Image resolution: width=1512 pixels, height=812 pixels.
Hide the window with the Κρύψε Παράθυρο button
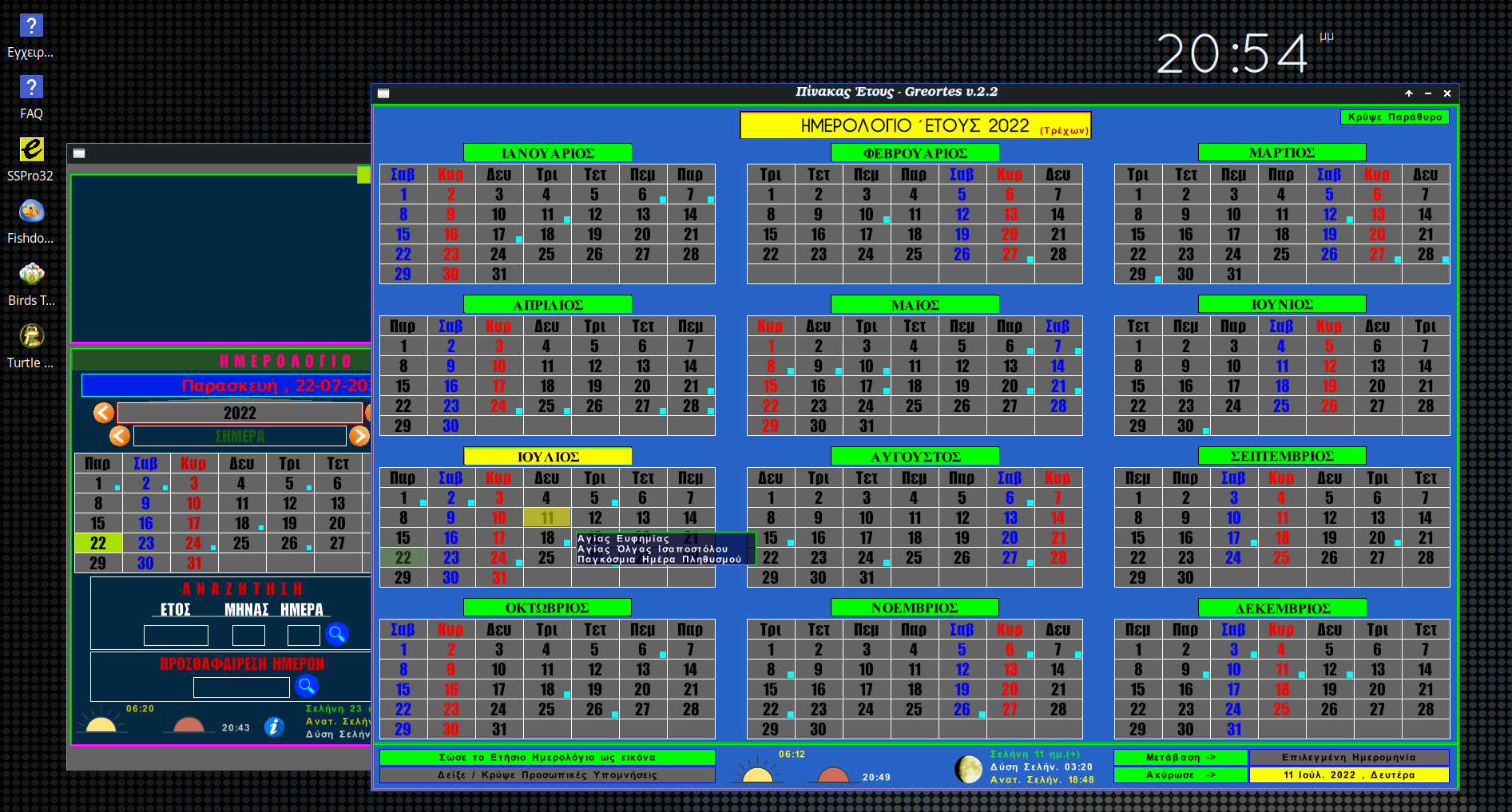pyautogui.click(x=1395, y=117)
